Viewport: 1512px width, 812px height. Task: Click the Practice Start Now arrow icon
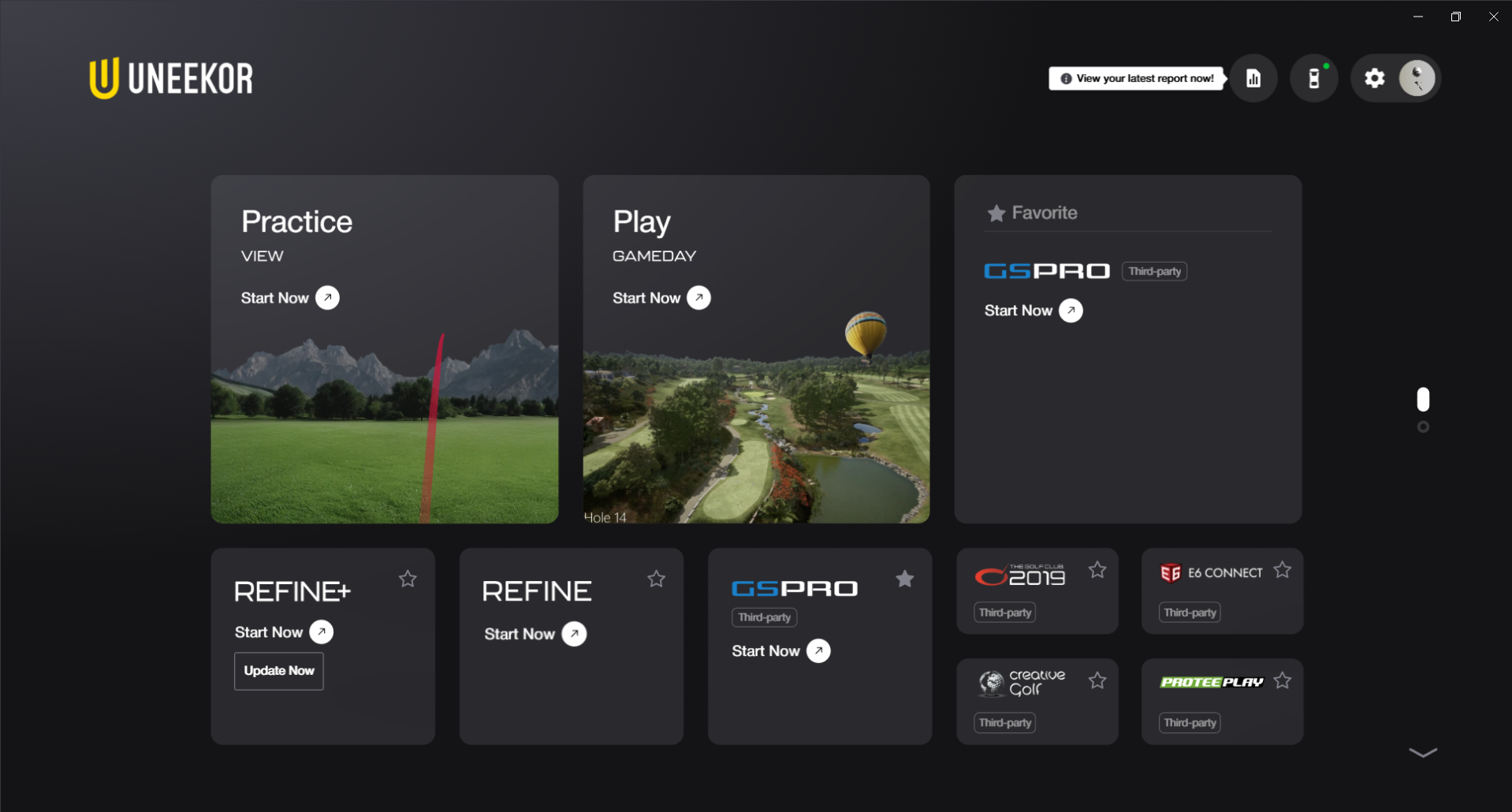pyautogui.click(x=327, y=298)
